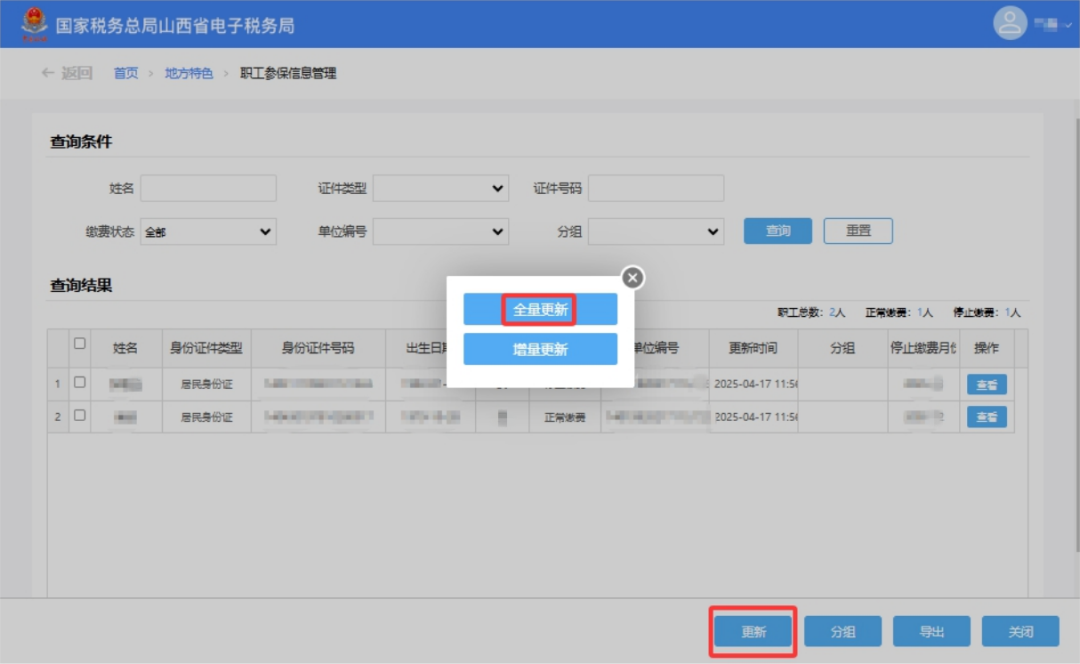The image size is (1080, 664).
Task: Click the 更新时间 column header
Action: [753, 349]
